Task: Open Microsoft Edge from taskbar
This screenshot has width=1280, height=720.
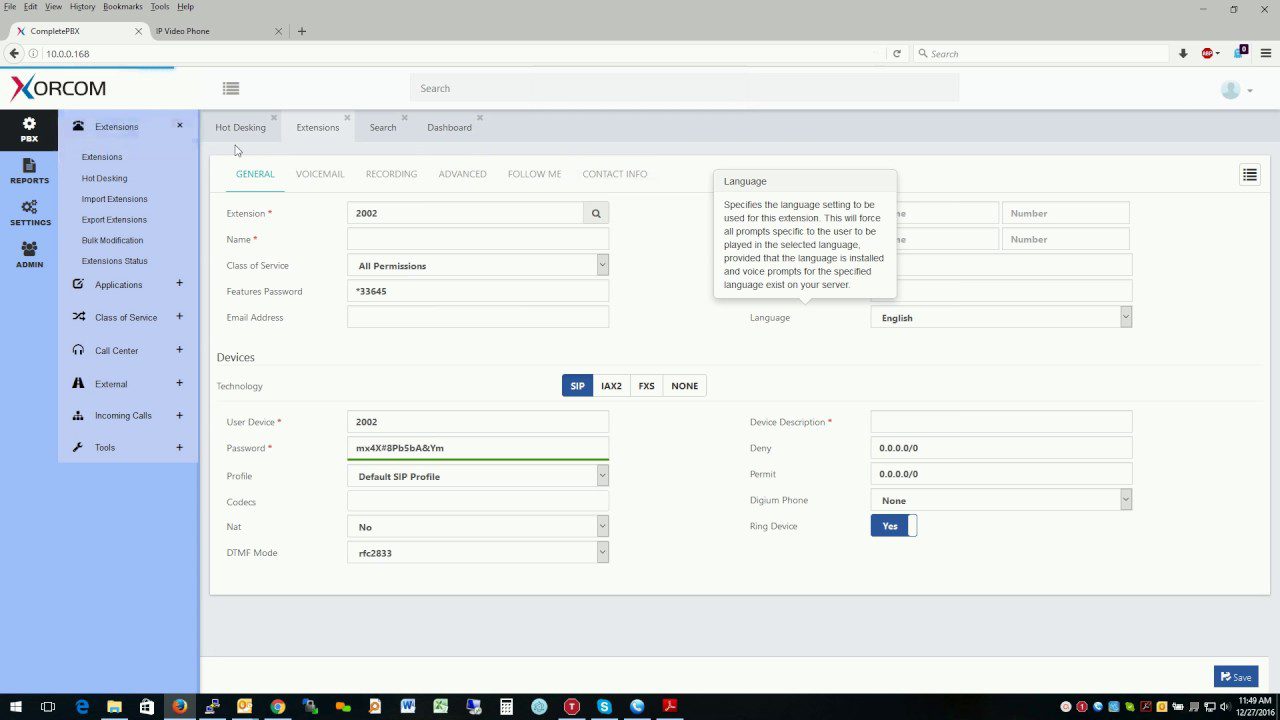Action: (82, 706)
